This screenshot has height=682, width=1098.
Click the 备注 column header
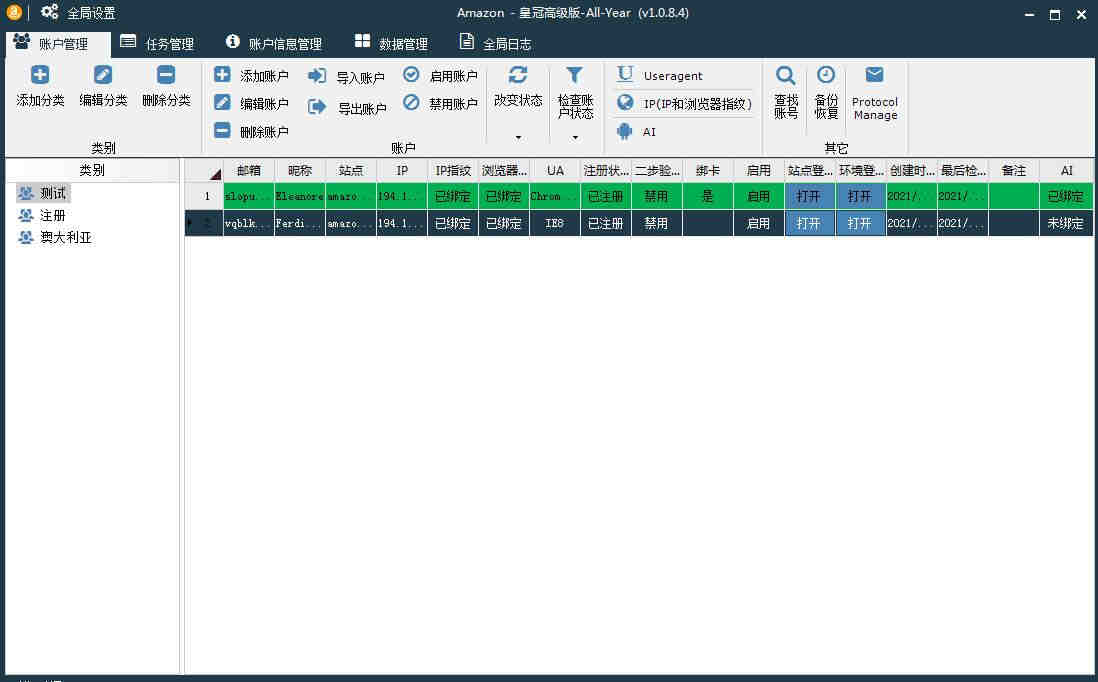coord(1014,170)
